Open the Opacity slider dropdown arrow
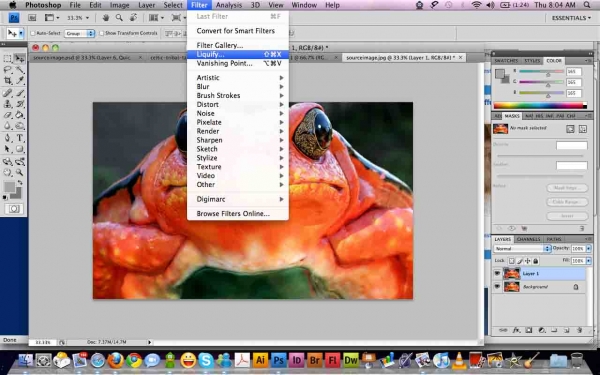The height and width of the screenshot is (375, 600). [x=589, y=248]
